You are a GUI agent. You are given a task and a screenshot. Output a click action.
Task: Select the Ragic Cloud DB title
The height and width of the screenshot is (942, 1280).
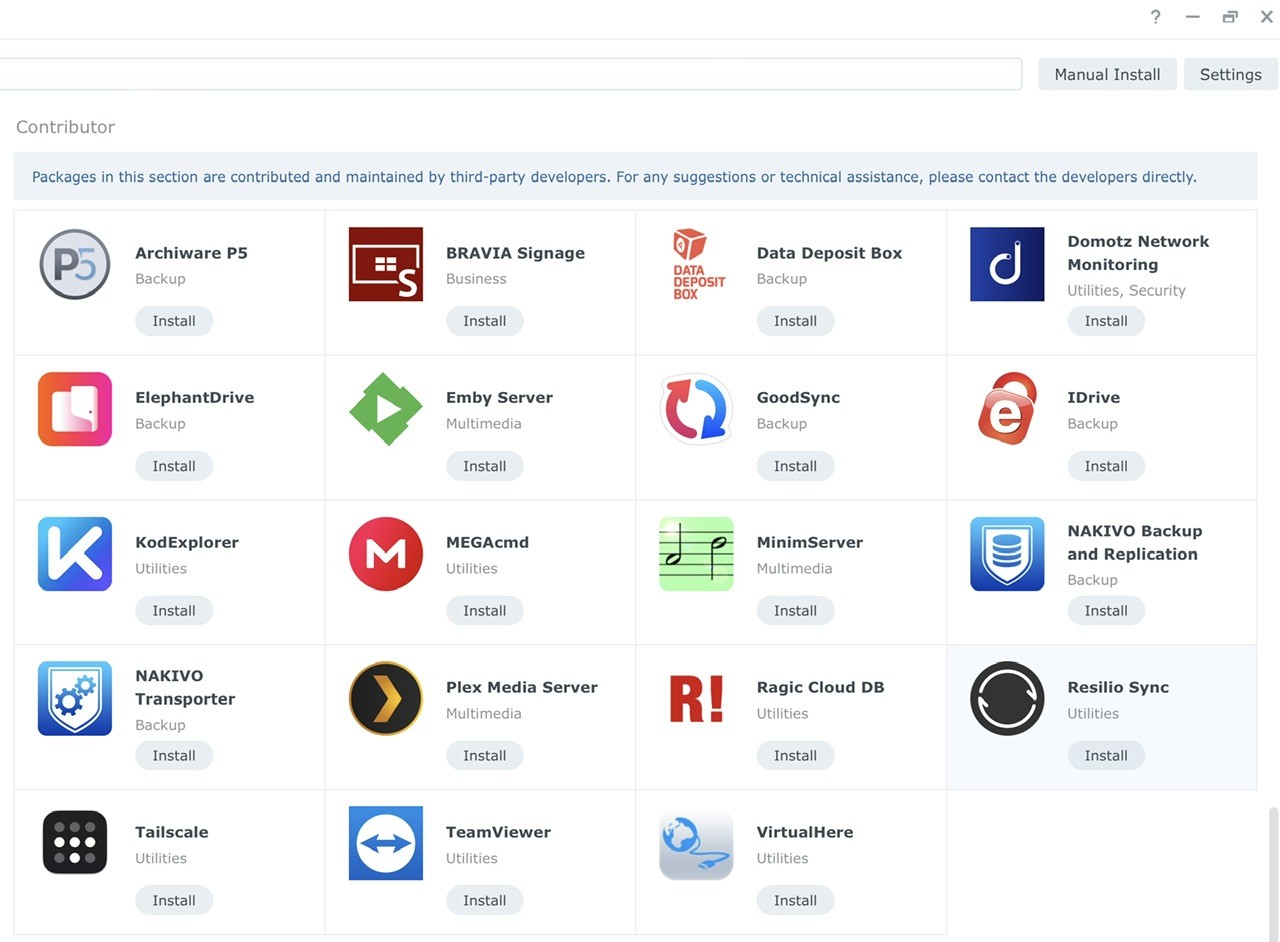click(820, 687)
